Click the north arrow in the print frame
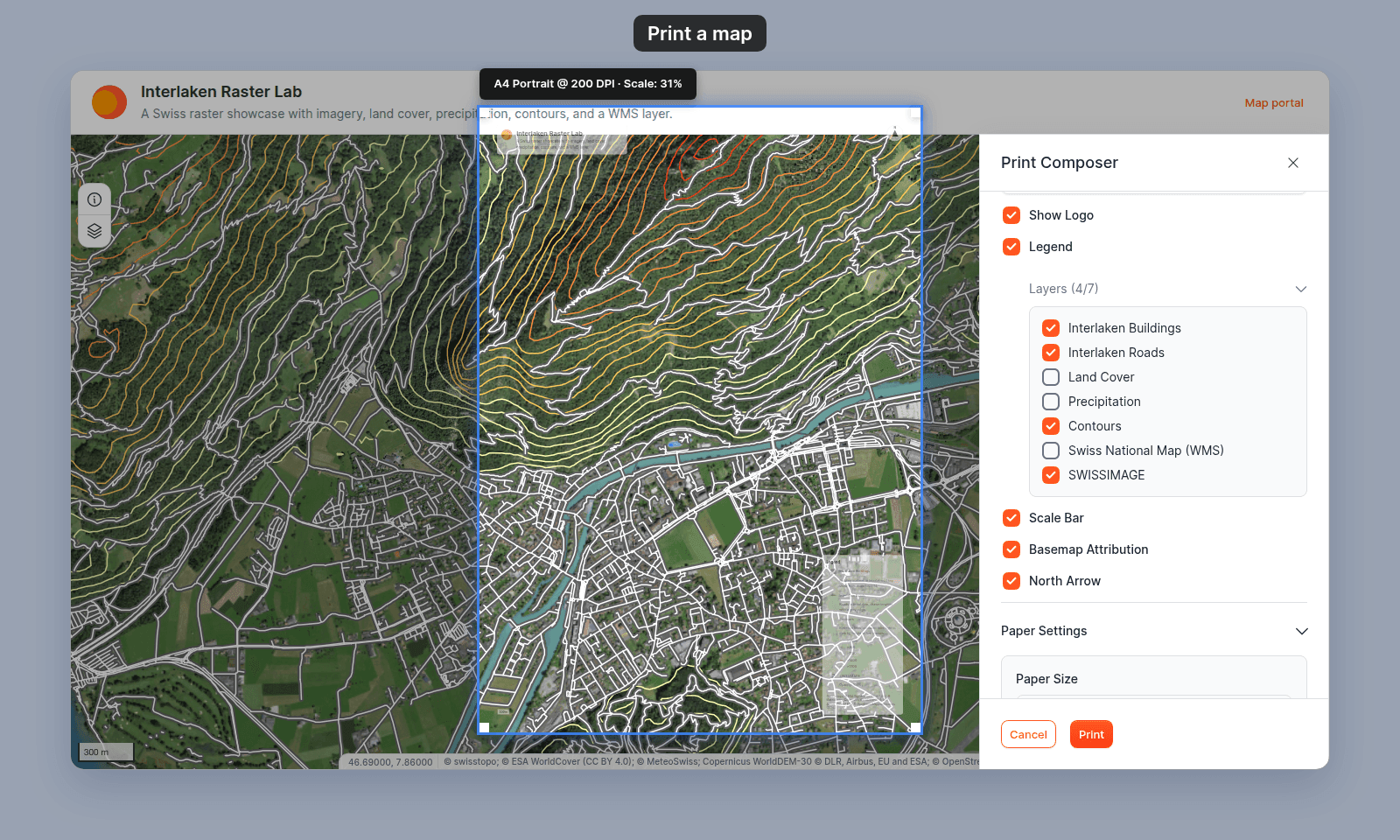This screenshot has height=840, width=1400. (894, 132)
